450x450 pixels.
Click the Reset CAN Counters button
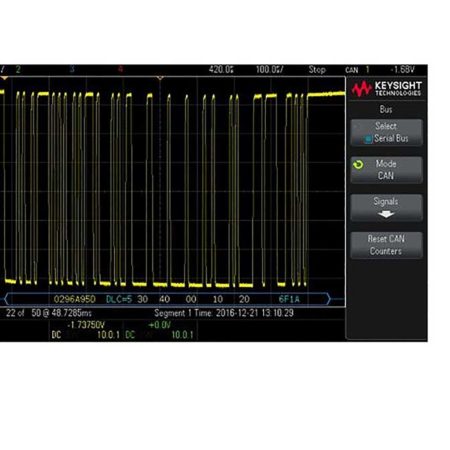pos(387,245)
